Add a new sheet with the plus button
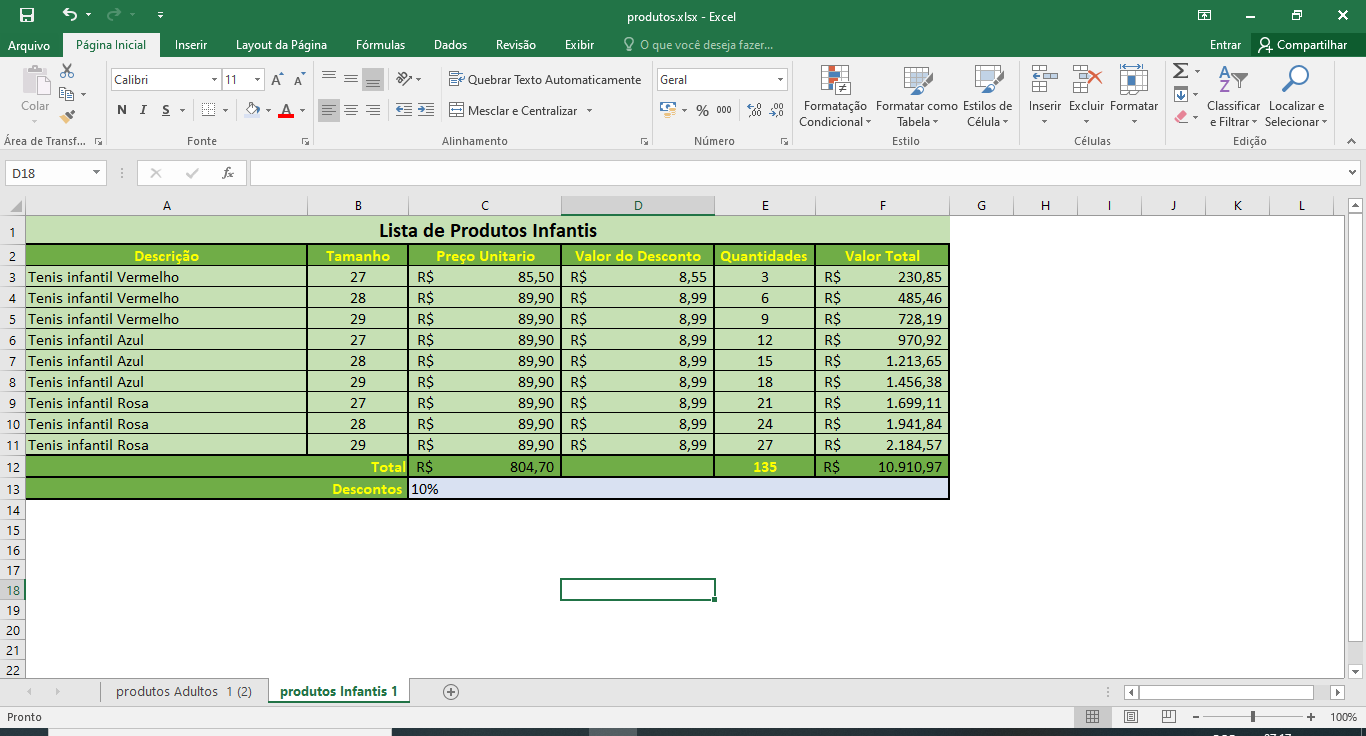 (x=451, y=691)
